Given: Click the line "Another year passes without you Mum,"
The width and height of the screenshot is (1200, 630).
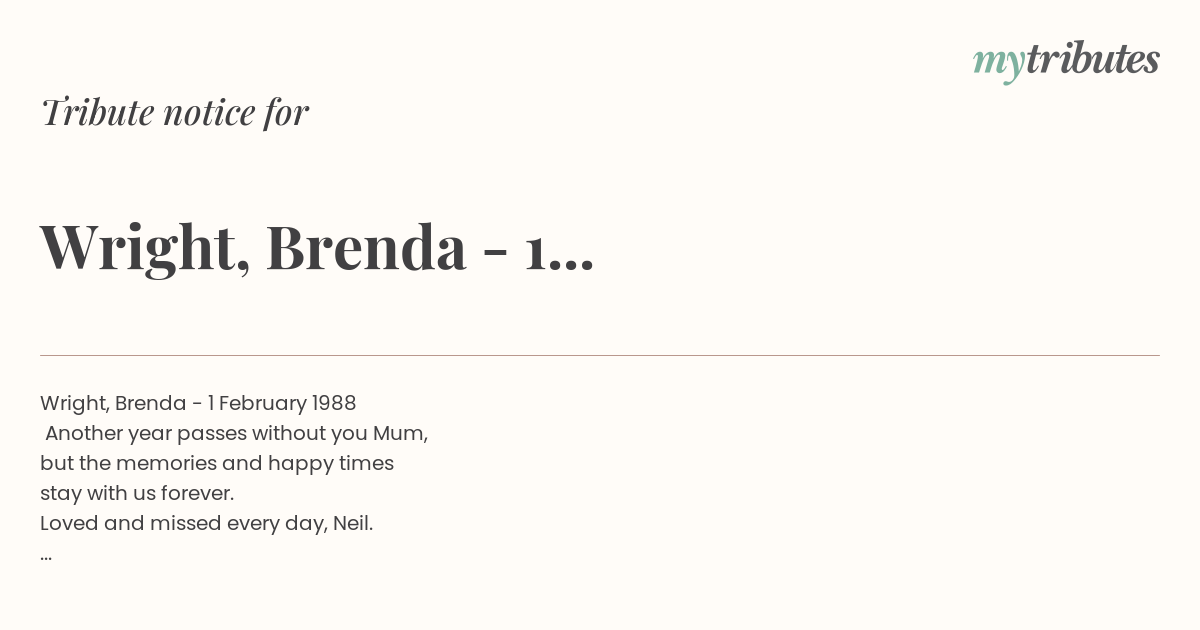Looking at the screenshot, I should (x=237, y=433).
